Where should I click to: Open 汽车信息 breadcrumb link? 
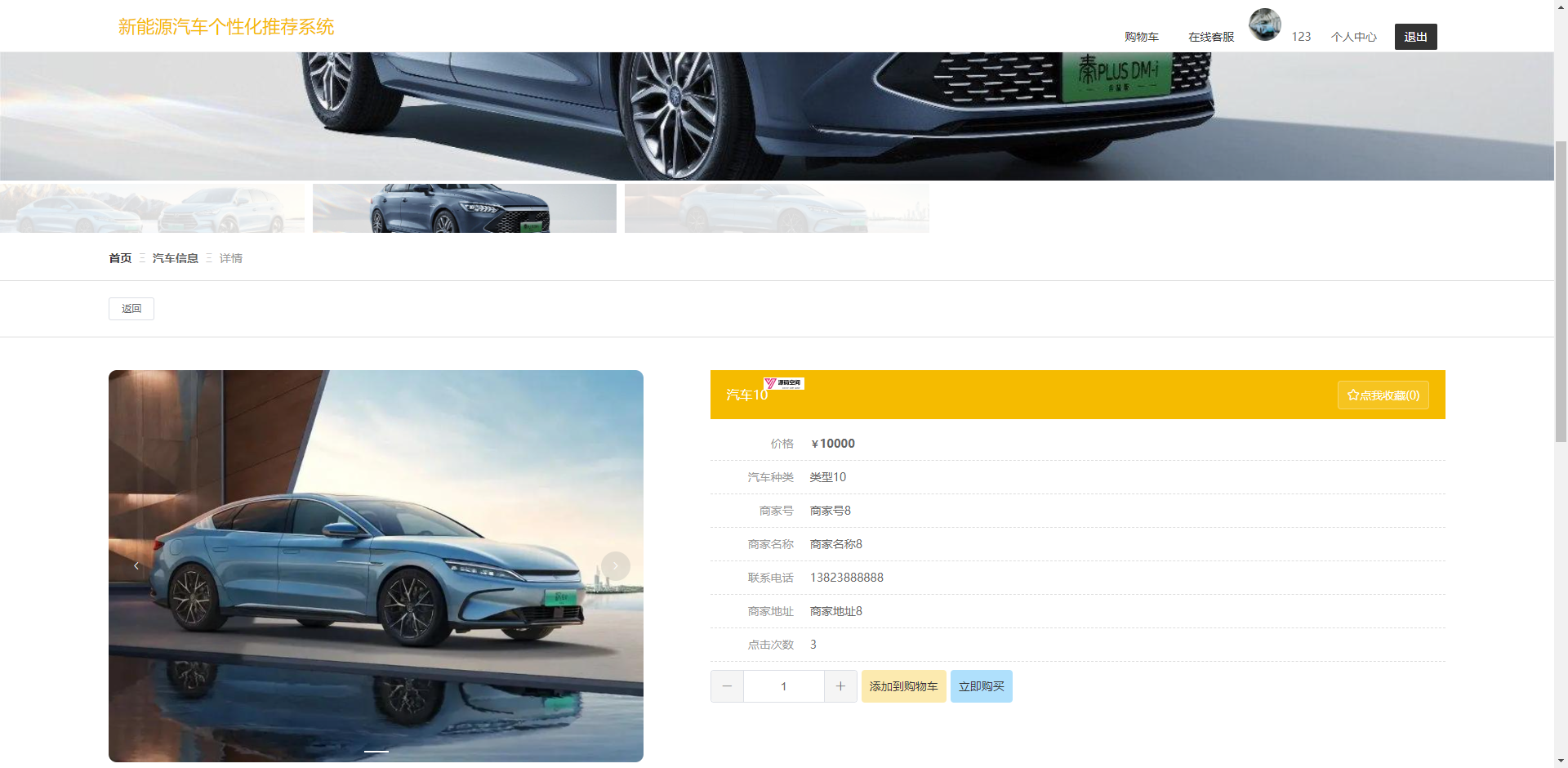tap(176, 258)
